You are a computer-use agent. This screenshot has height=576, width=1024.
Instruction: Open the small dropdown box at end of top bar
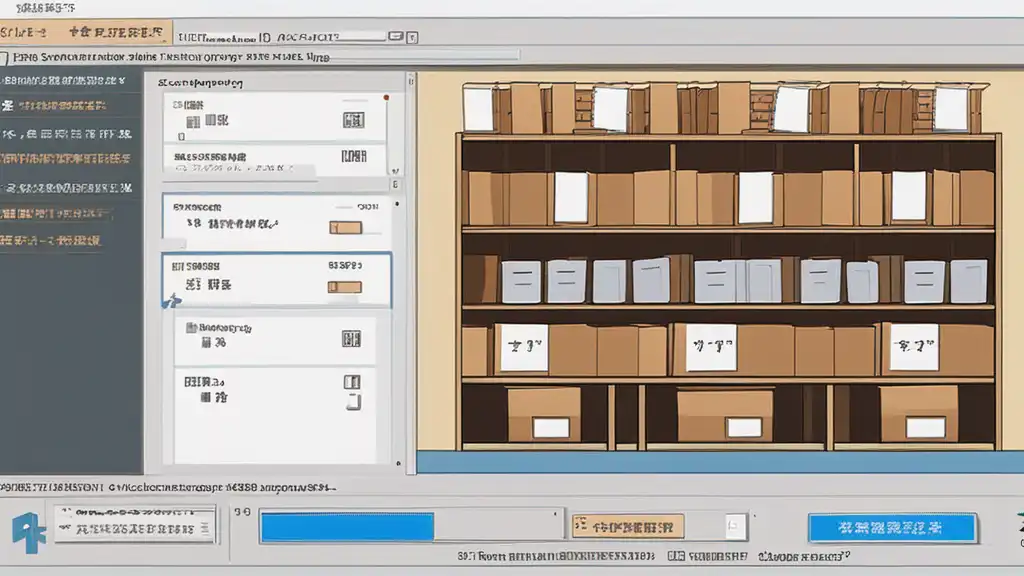tap(412, 38)
